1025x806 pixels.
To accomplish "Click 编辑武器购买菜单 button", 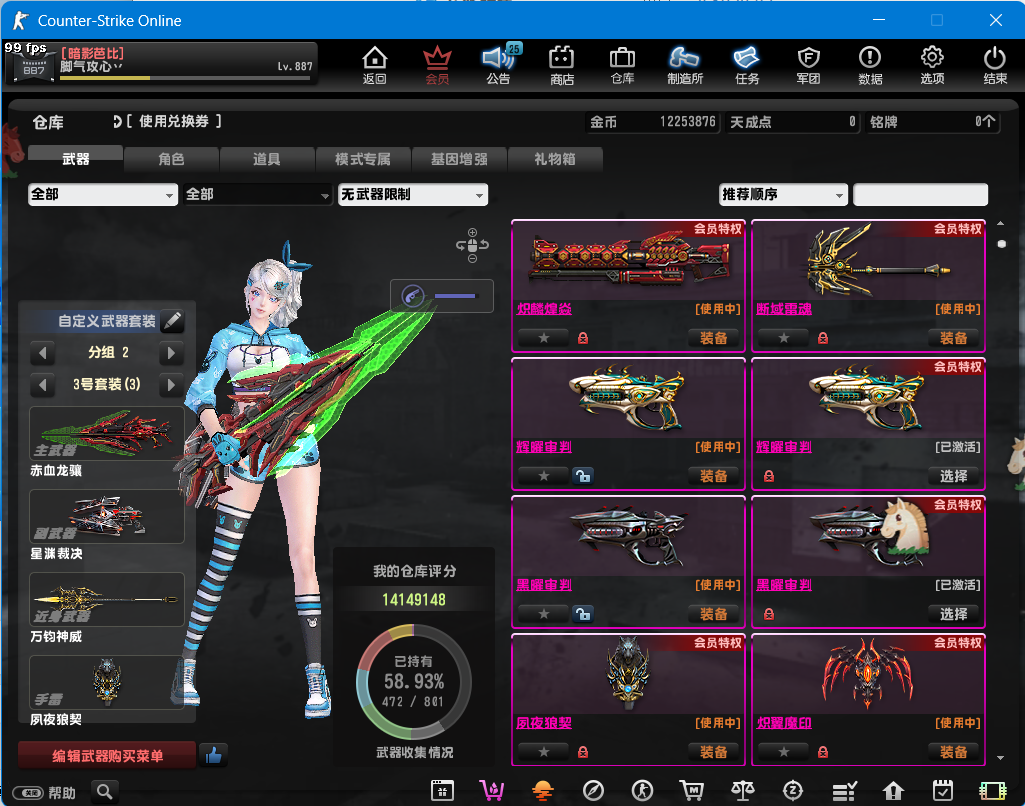I will [x=107, y=756].
